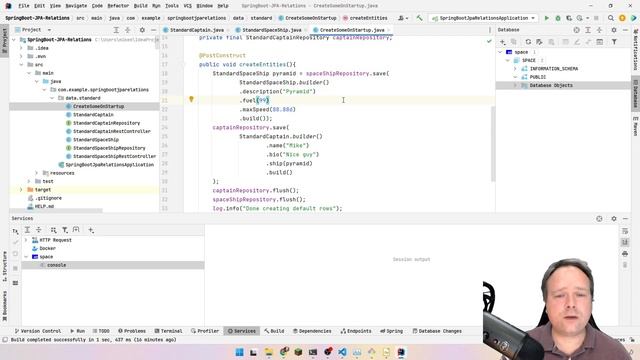Open the Refactor menu
This screenshot has width=640, height=360.
118,6
